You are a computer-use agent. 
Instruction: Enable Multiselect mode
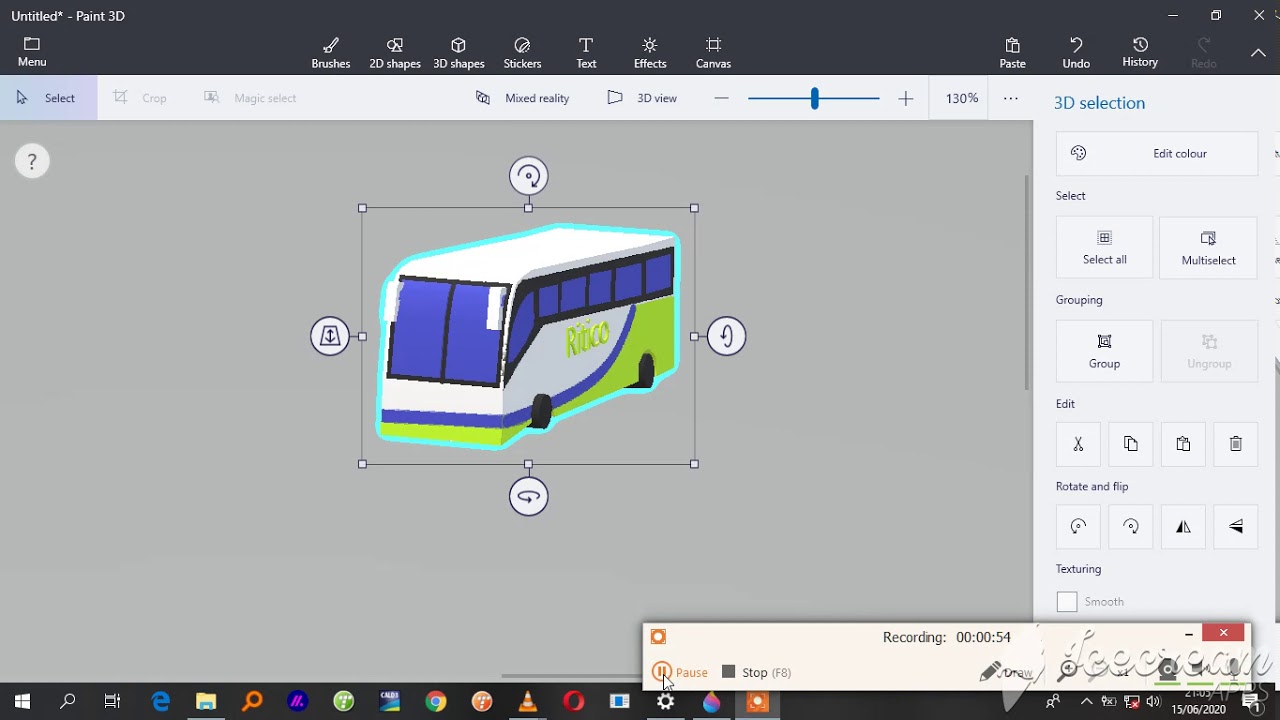1208,247
